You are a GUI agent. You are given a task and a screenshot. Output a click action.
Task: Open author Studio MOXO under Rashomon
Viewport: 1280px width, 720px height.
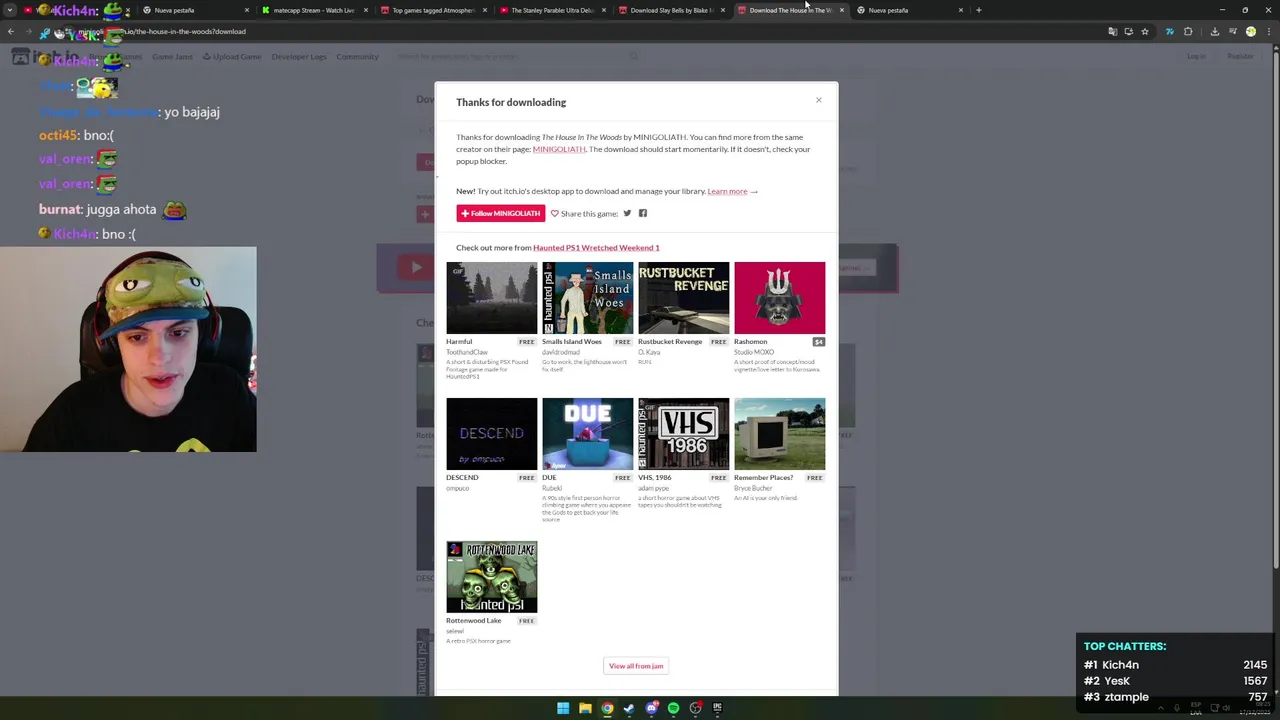[754, 352]
